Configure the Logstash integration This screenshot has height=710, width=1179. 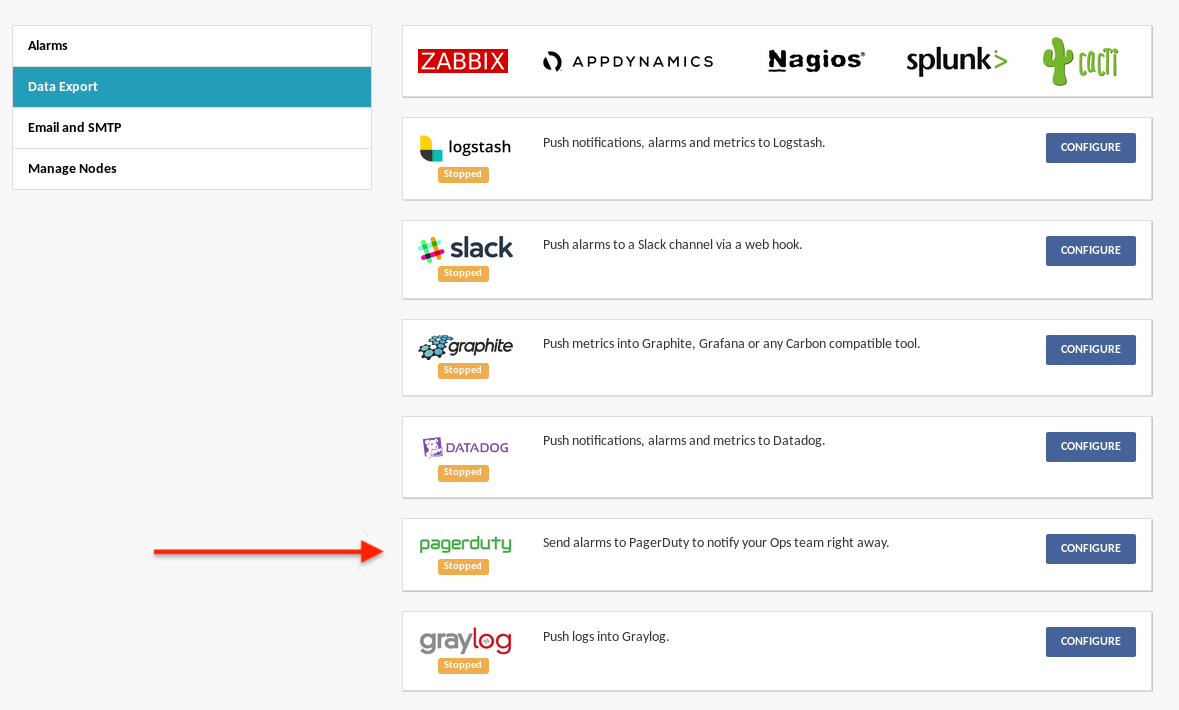coord(1090,148)
